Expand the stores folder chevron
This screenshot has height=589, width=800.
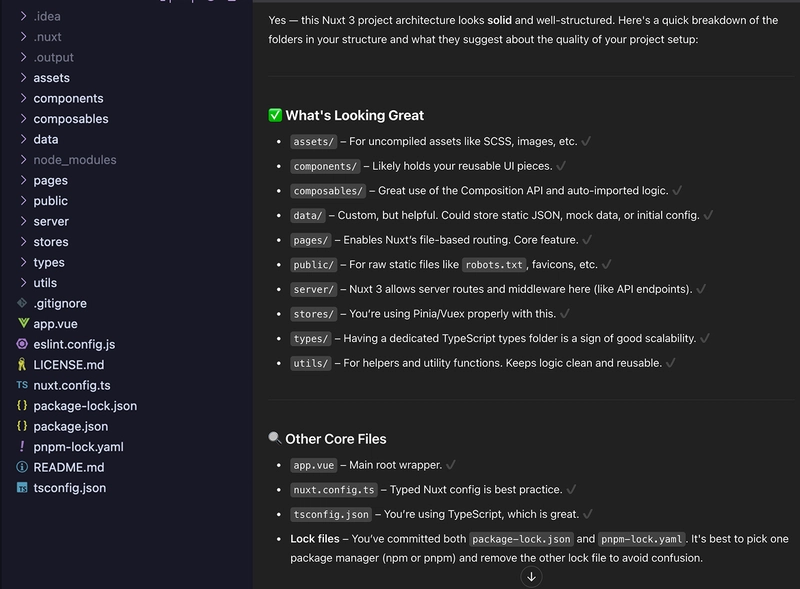23,241
